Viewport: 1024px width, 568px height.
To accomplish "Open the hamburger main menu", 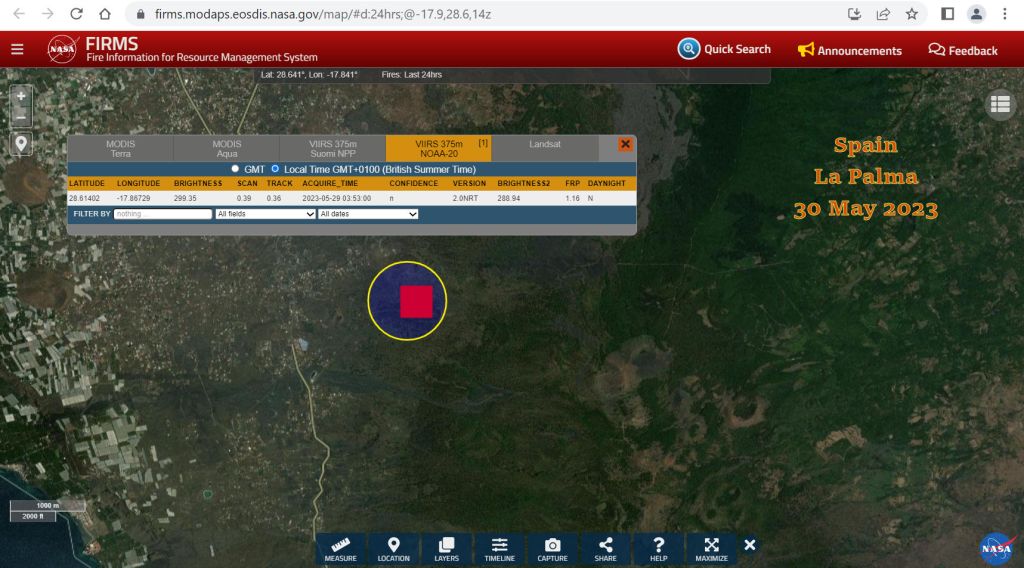I will pyautogui.click(x=17, y=50).
